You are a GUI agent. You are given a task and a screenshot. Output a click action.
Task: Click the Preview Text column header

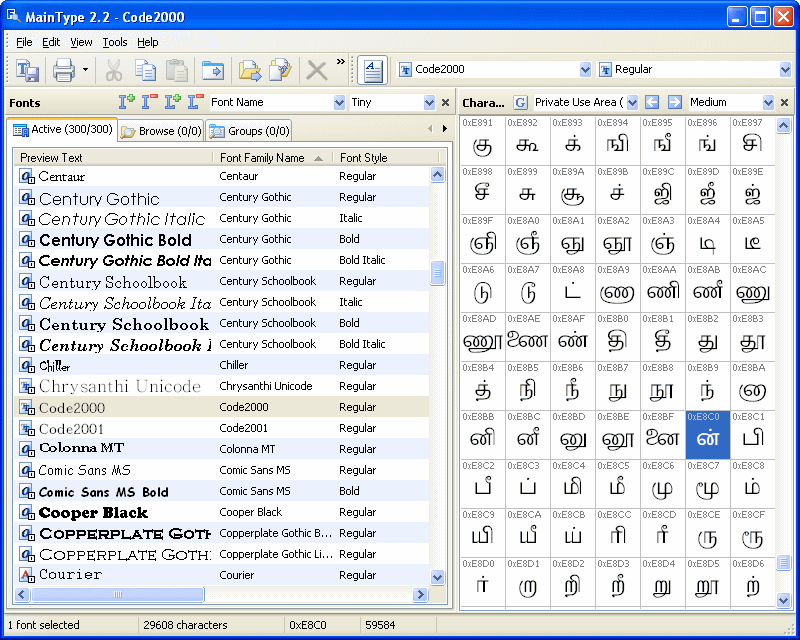(x=113, y=158)
